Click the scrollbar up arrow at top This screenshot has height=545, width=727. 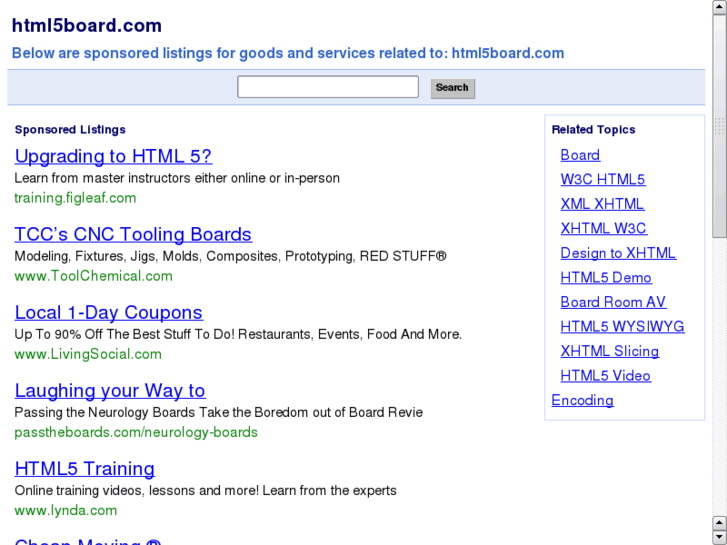pyautogui.click(x=720, y=6)
